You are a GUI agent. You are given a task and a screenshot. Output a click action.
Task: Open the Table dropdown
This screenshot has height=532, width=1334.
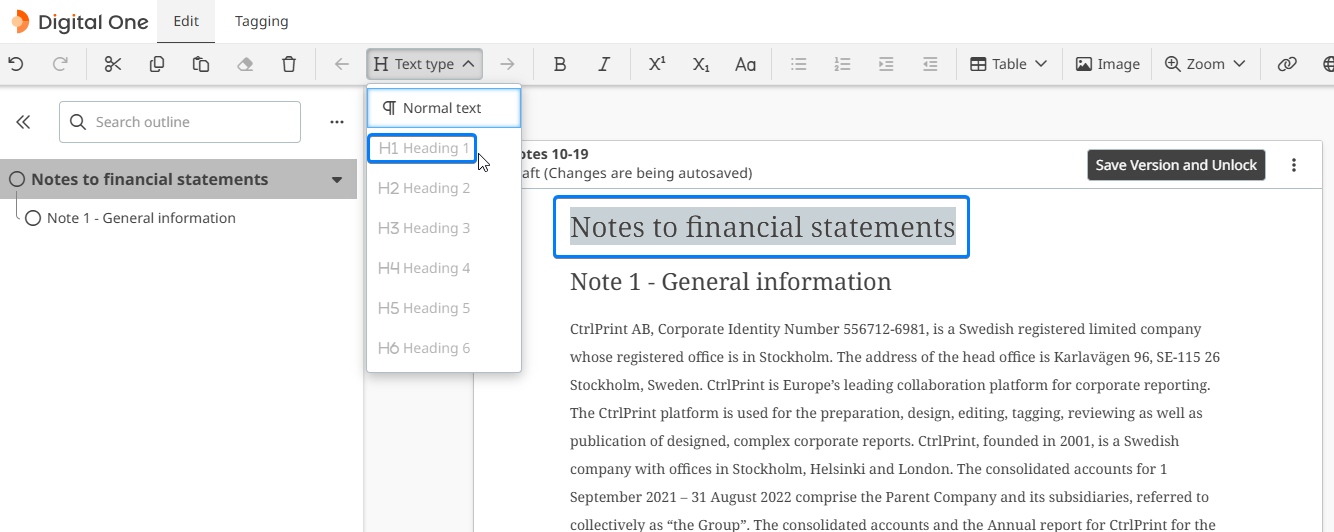[x=1008, y=64]
